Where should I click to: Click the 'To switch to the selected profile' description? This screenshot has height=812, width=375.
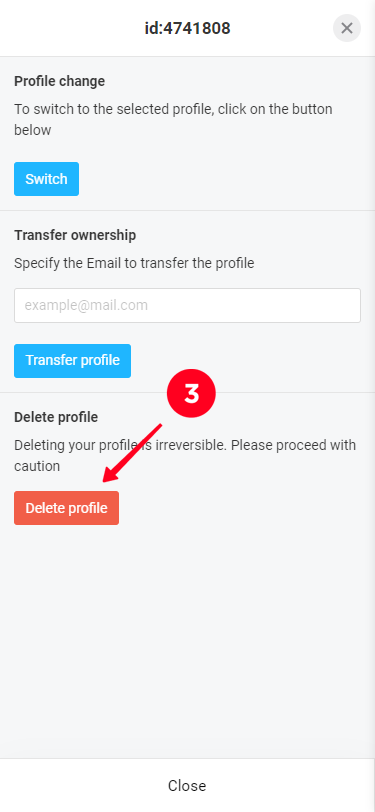[173, 120]
